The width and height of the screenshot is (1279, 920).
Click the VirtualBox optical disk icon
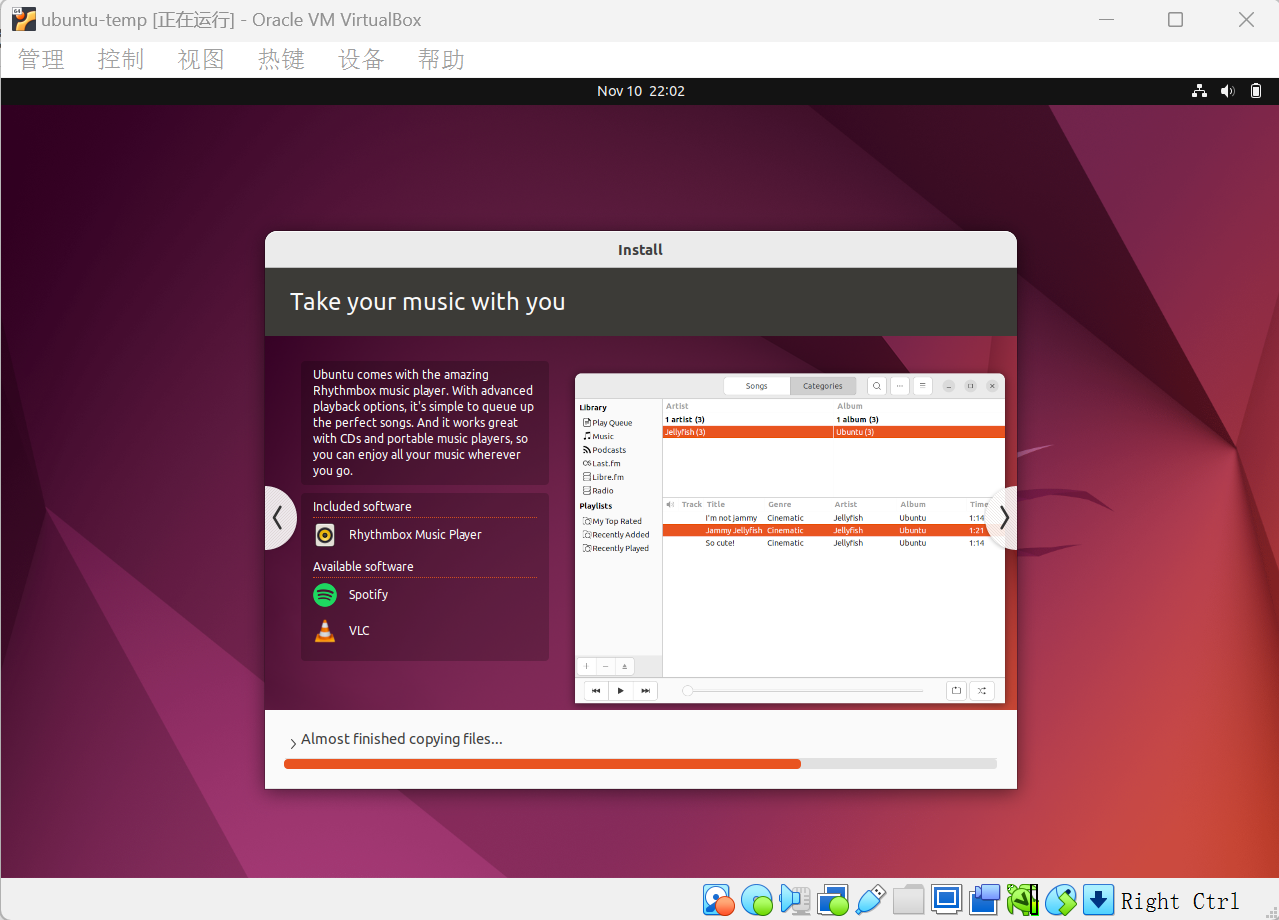pyautogui.click(x=757, y=900)
